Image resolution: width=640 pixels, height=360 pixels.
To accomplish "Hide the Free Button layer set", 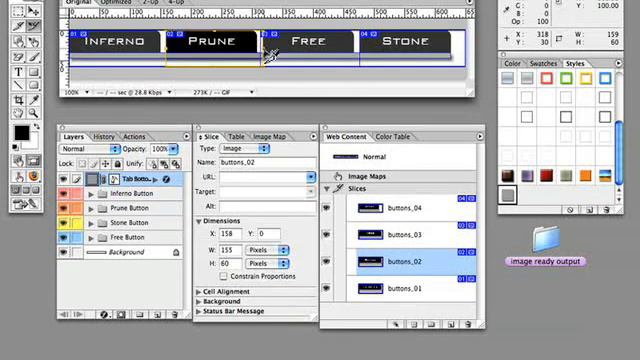I will point(64,238).
